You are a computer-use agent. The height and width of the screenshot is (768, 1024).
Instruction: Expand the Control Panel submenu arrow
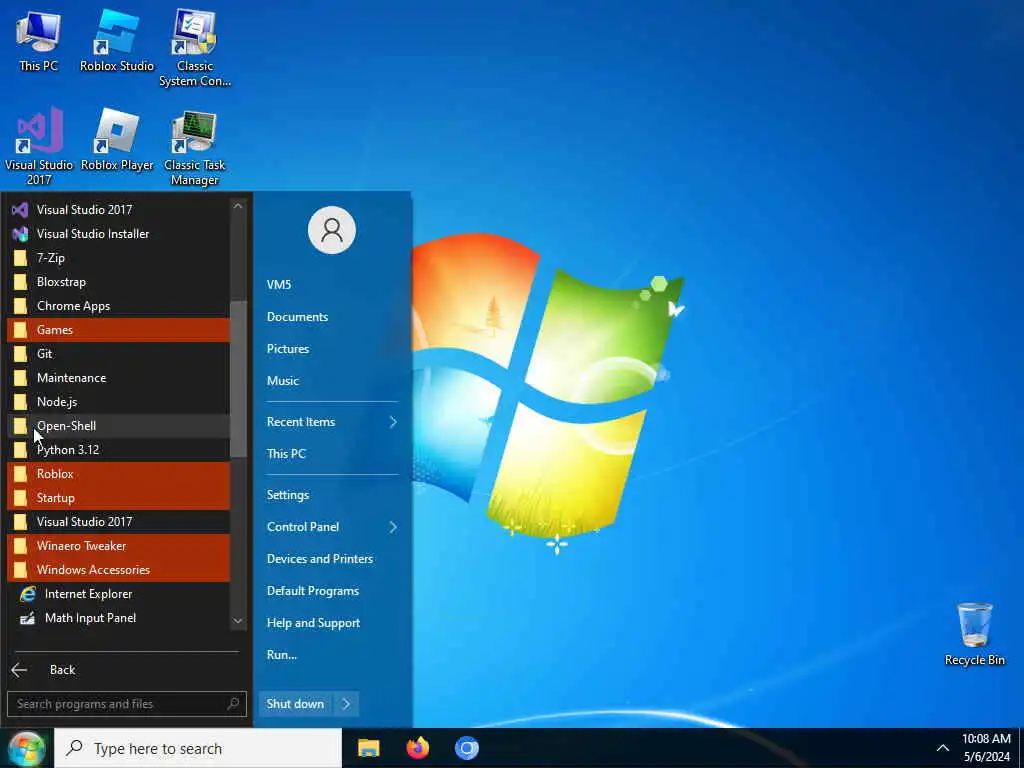click(393, 527)
